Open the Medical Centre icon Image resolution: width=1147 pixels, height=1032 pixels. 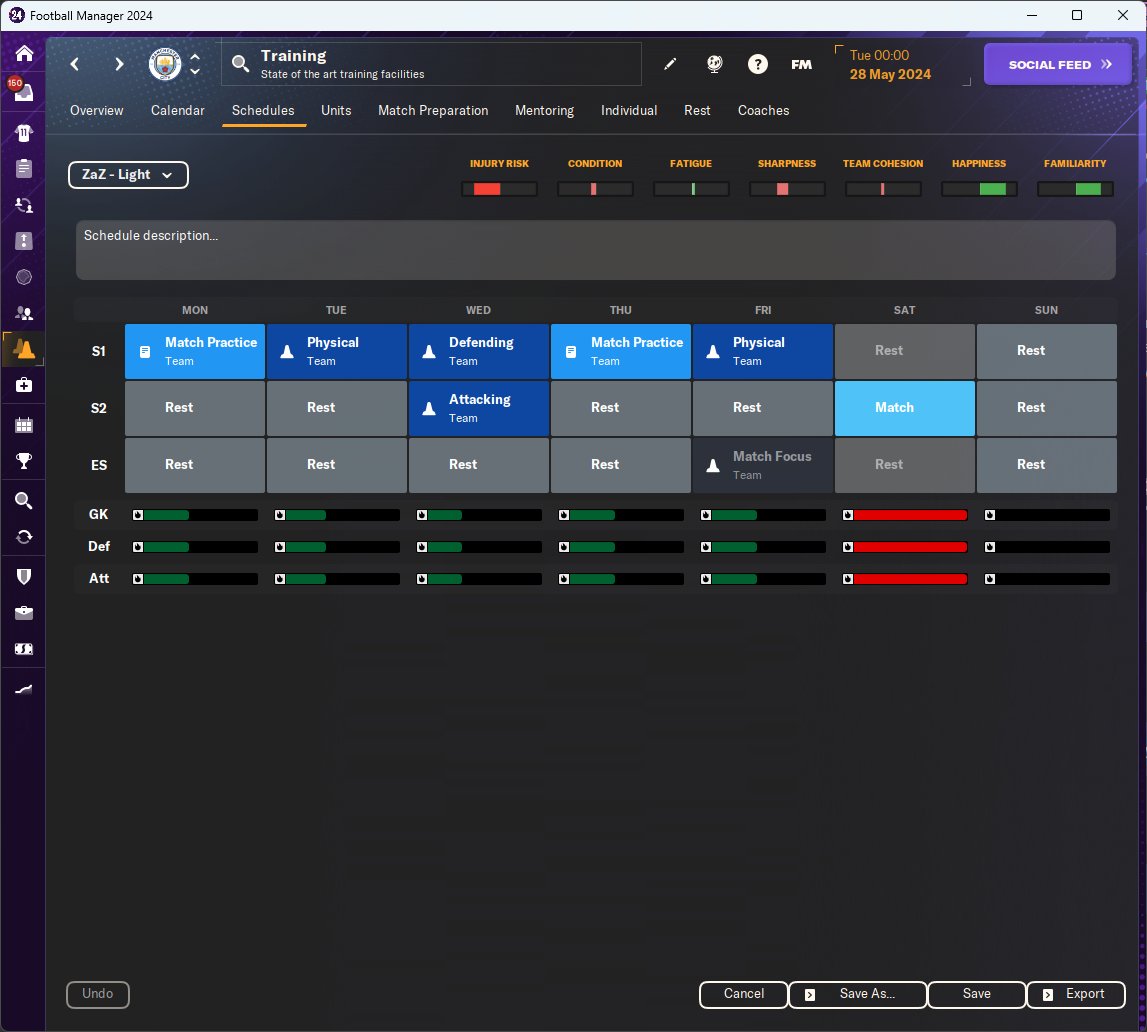point(23,385)
